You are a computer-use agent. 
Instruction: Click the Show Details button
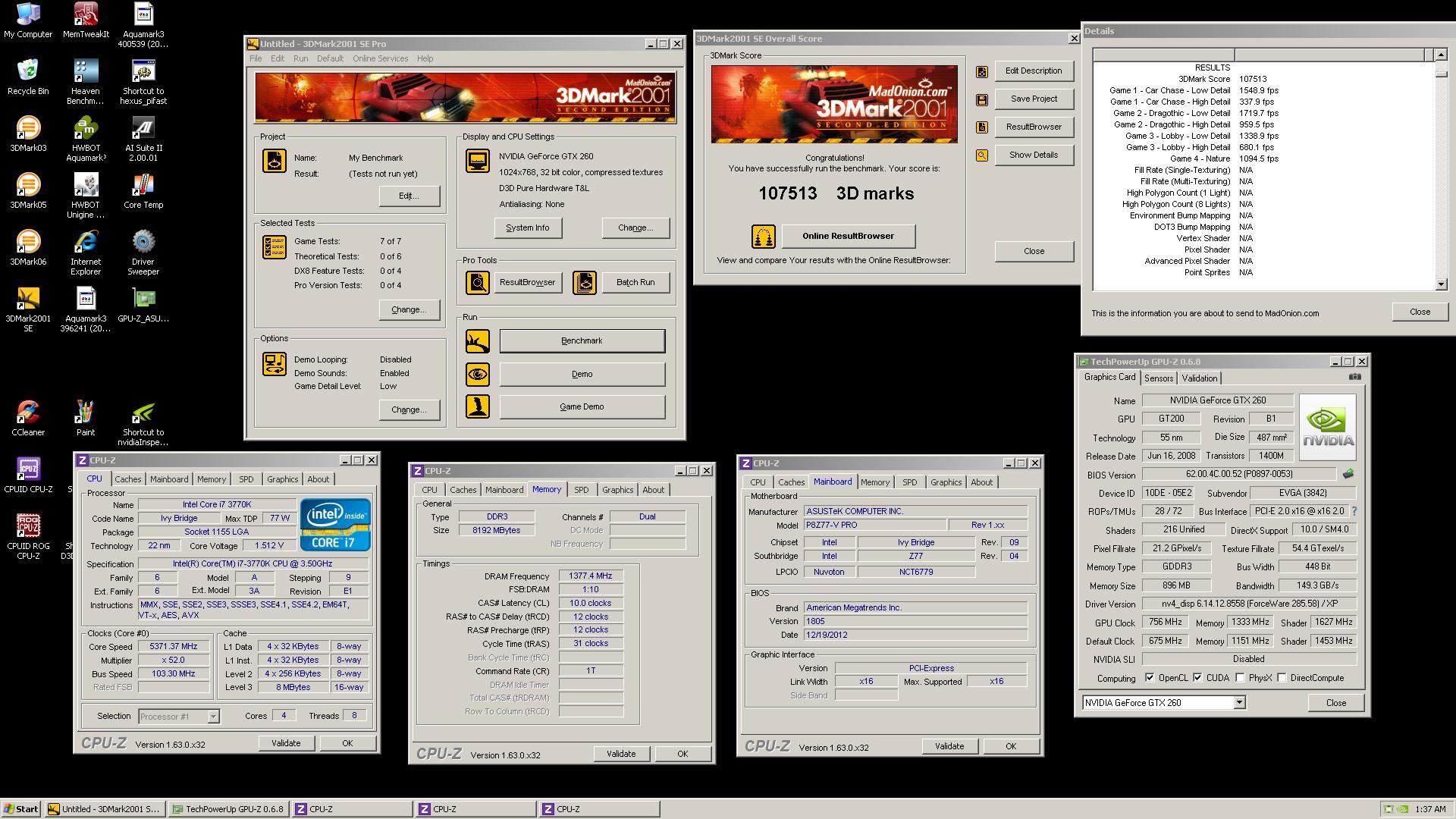1034,155
